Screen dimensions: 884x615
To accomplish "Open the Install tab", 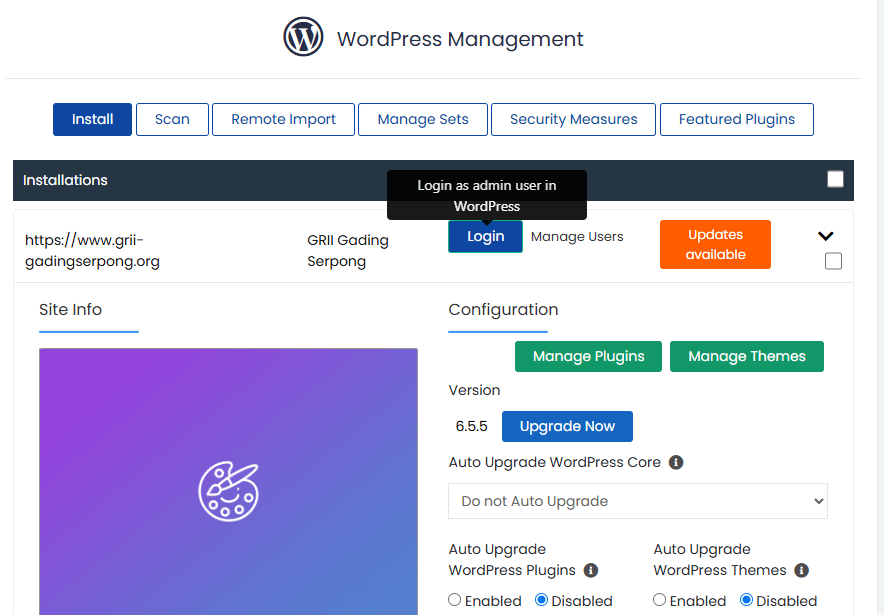I will point(92,120).
